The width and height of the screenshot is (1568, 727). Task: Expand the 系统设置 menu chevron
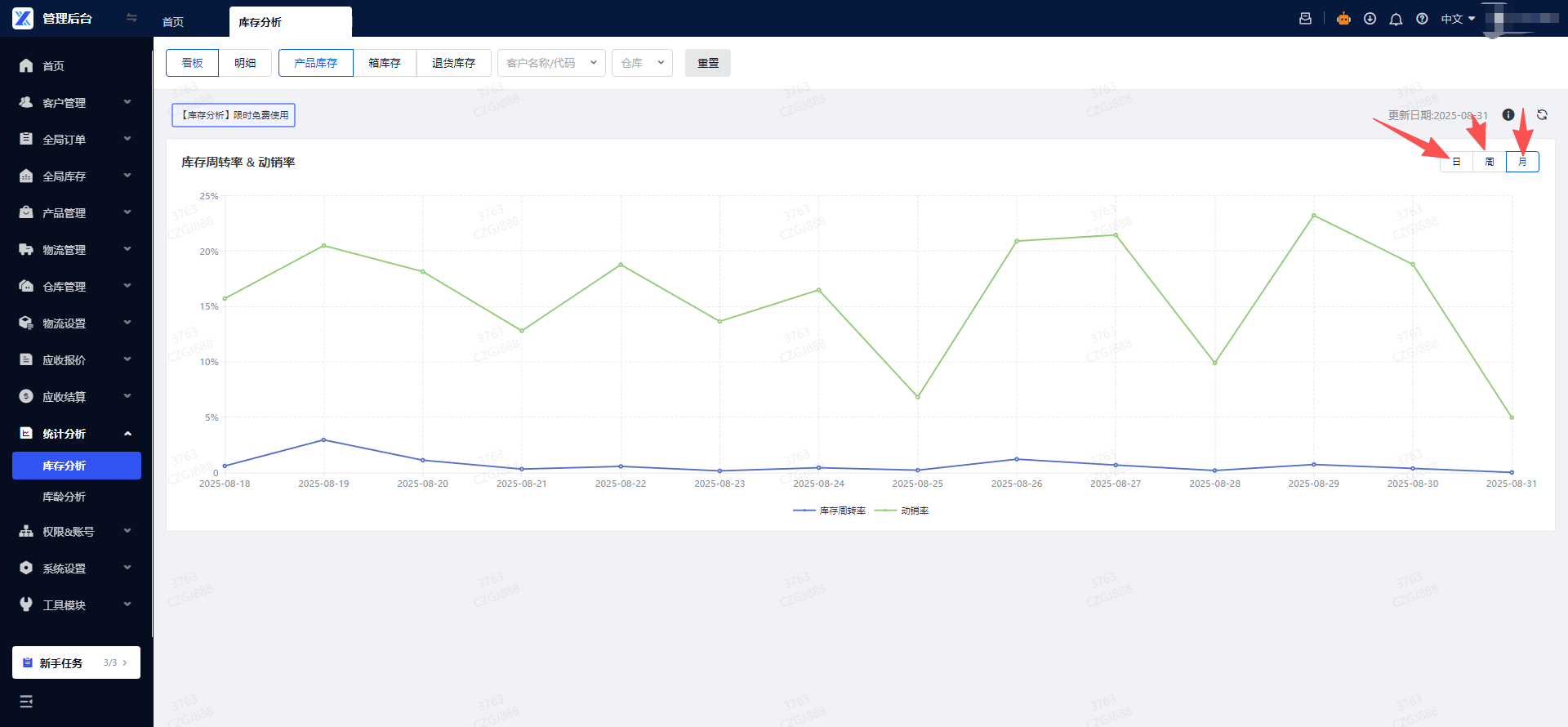[127, 568]
